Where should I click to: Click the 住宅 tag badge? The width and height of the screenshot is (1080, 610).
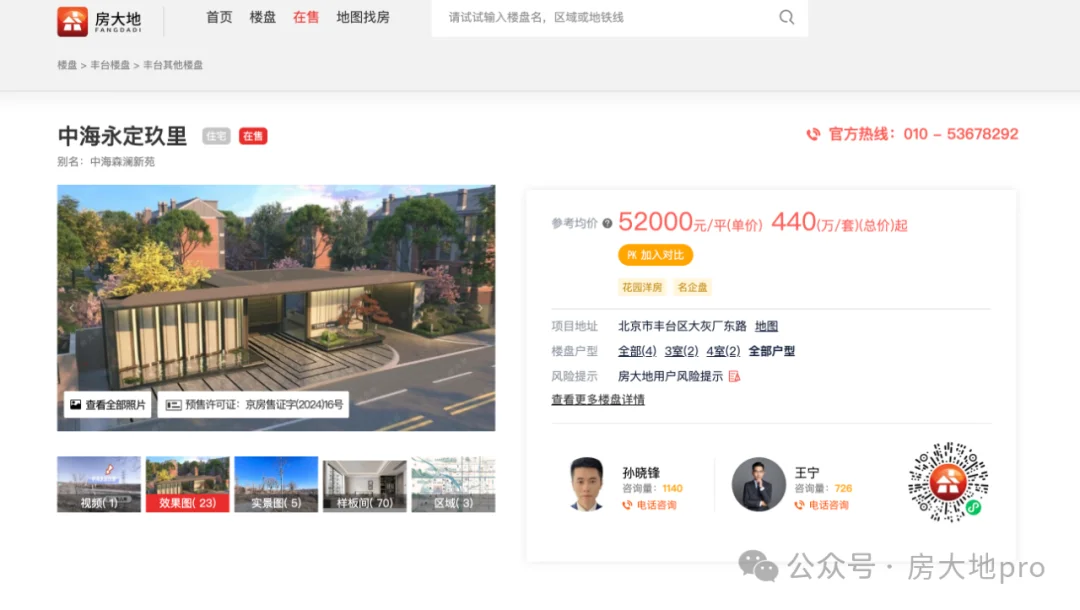click(216, 136)
